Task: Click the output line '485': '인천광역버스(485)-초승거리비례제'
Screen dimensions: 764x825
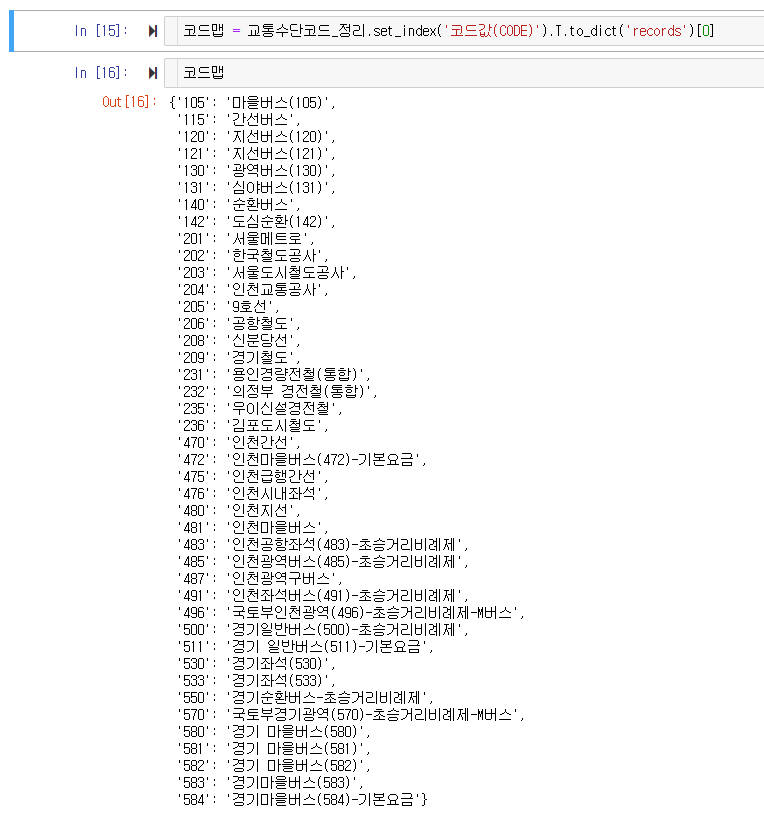Action: (323, 562)
